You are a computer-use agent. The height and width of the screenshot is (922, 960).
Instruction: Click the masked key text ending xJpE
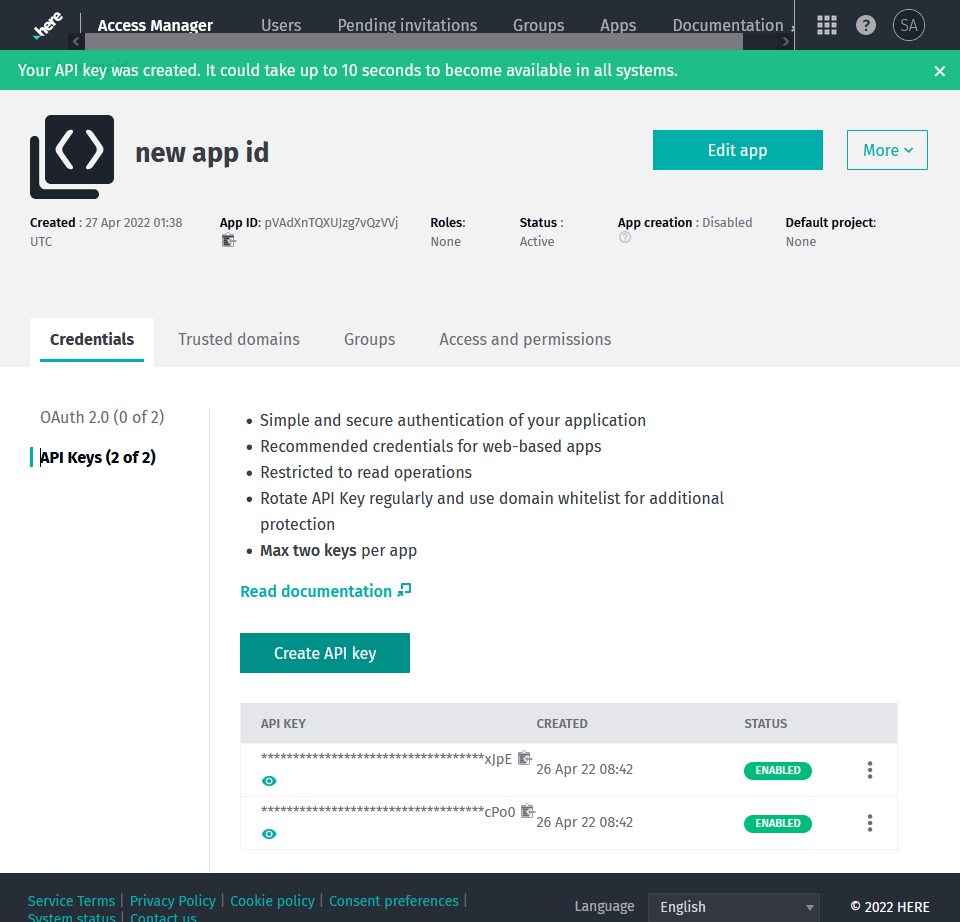(x=386, y=759)
